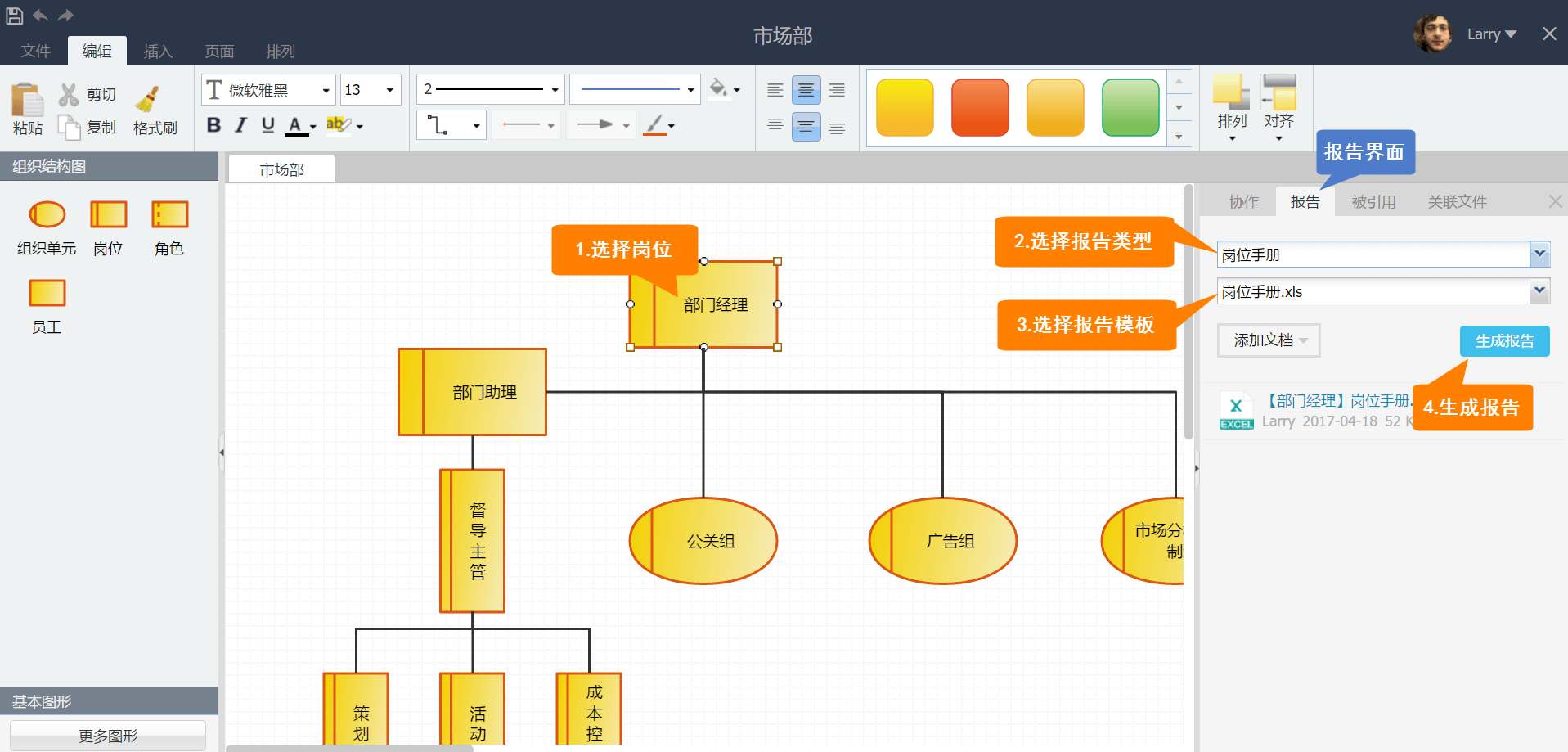Open the 协作 panel tab
Image resolution: width=1568 pixels, height=752 pixels.
tap(1243, 201)
